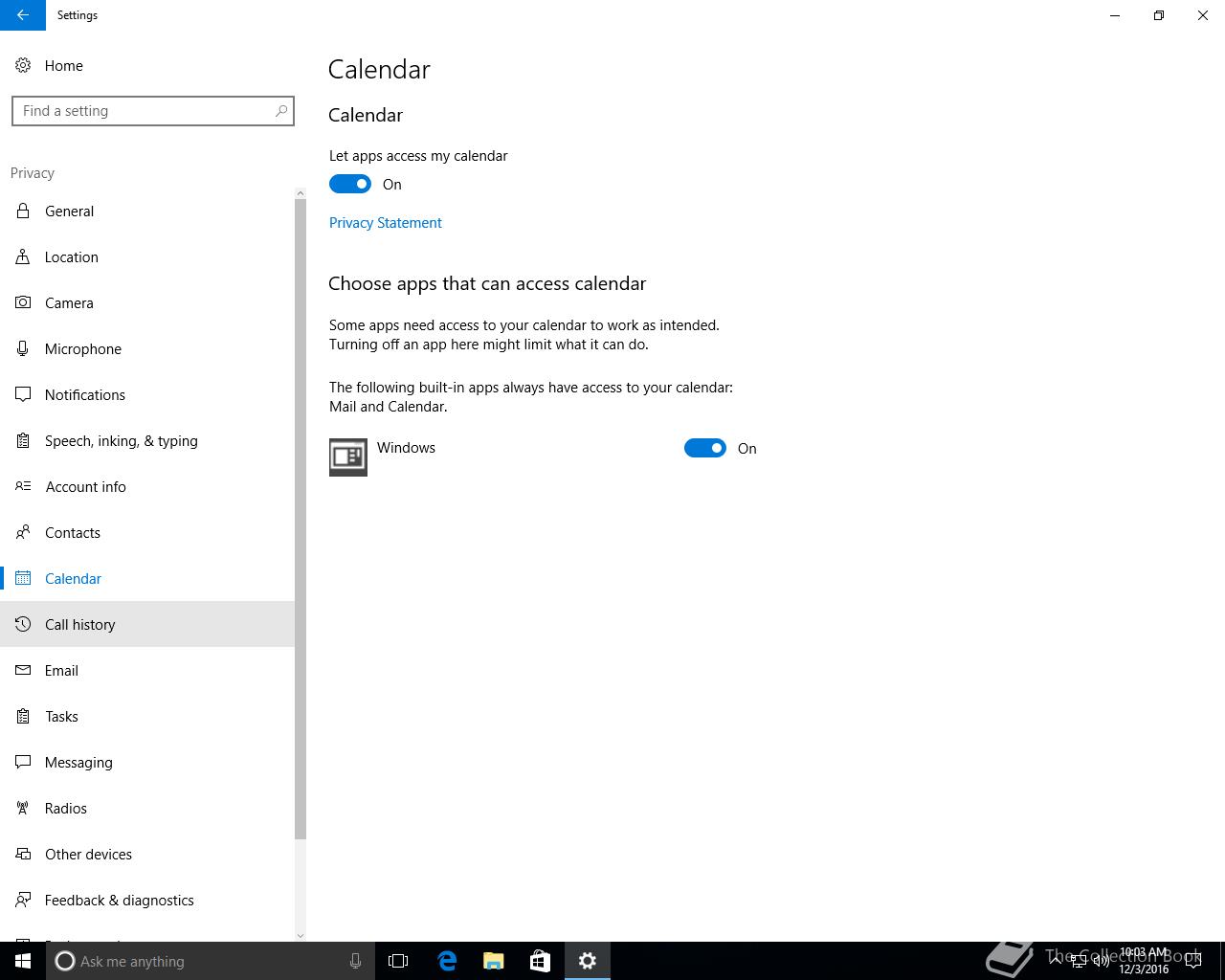Go to the Home settings page

(x=147, y=66)
